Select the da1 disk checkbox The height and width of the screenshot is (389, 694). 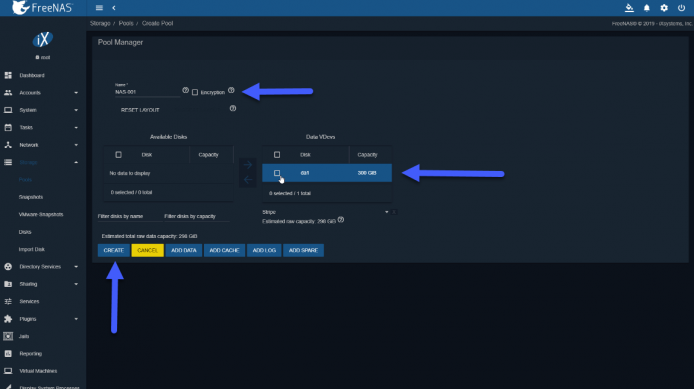pos(277,173)
